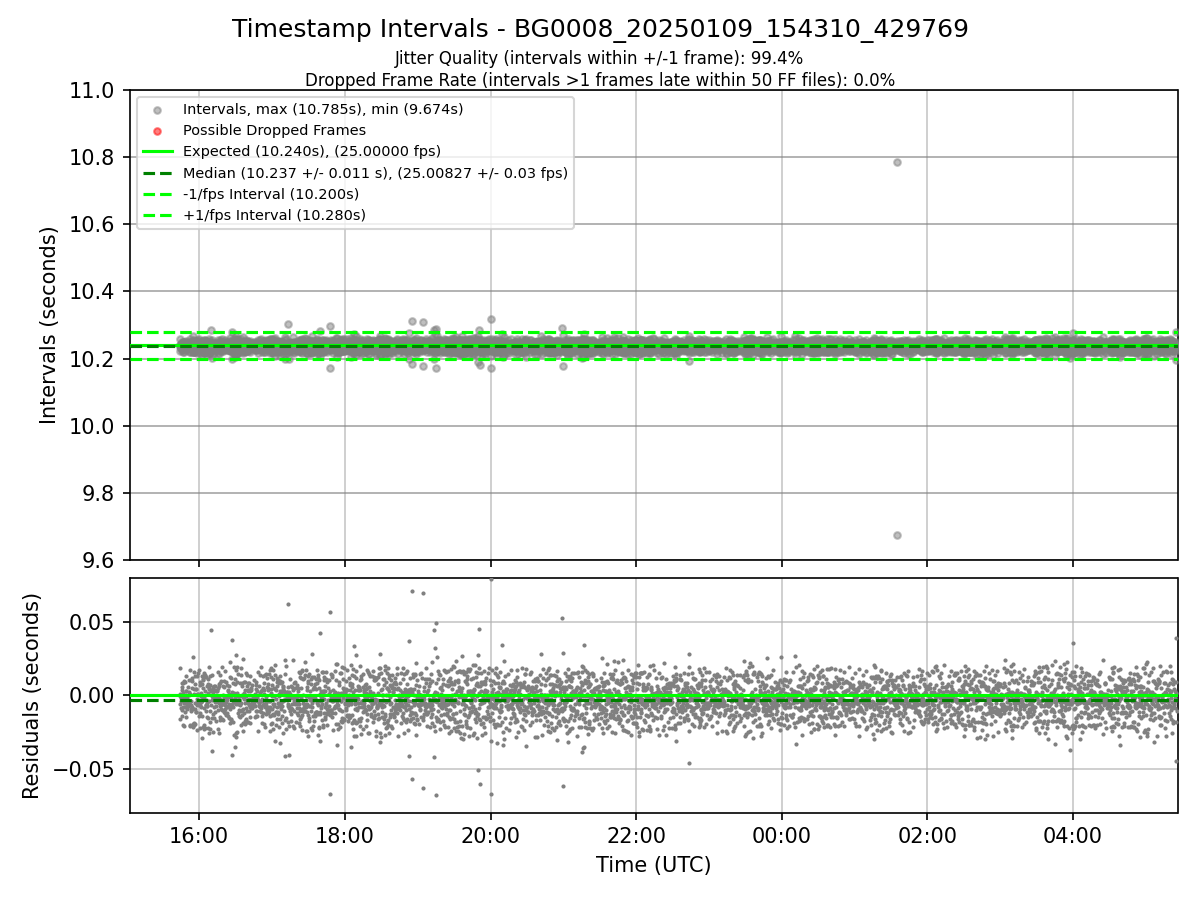Click the Time (UTC) x-axis label
1200x900 pixels.
click(654, 865)
